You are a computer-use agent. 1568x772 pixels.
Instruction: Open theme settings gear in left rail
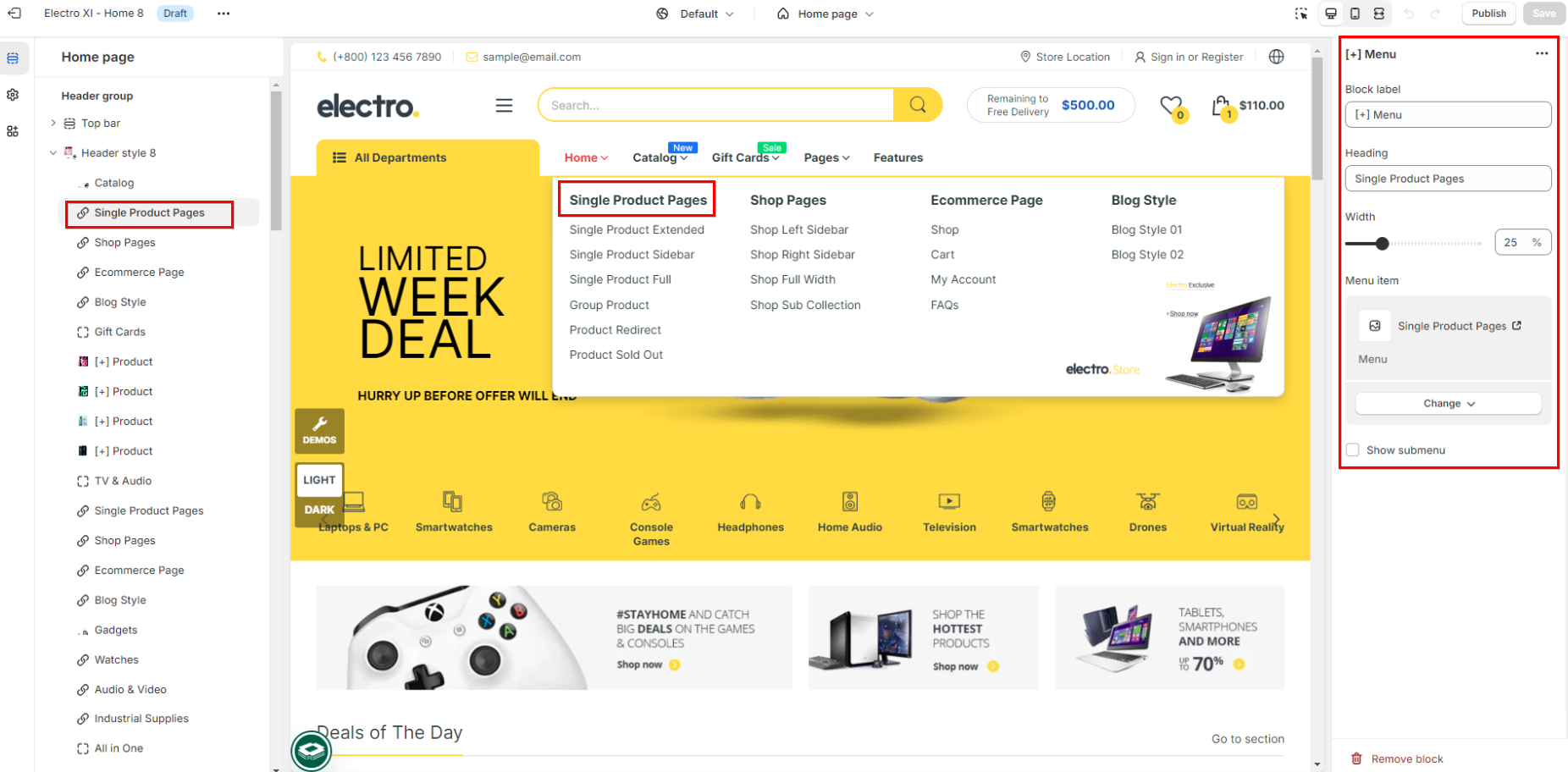(x=13, y=95)
